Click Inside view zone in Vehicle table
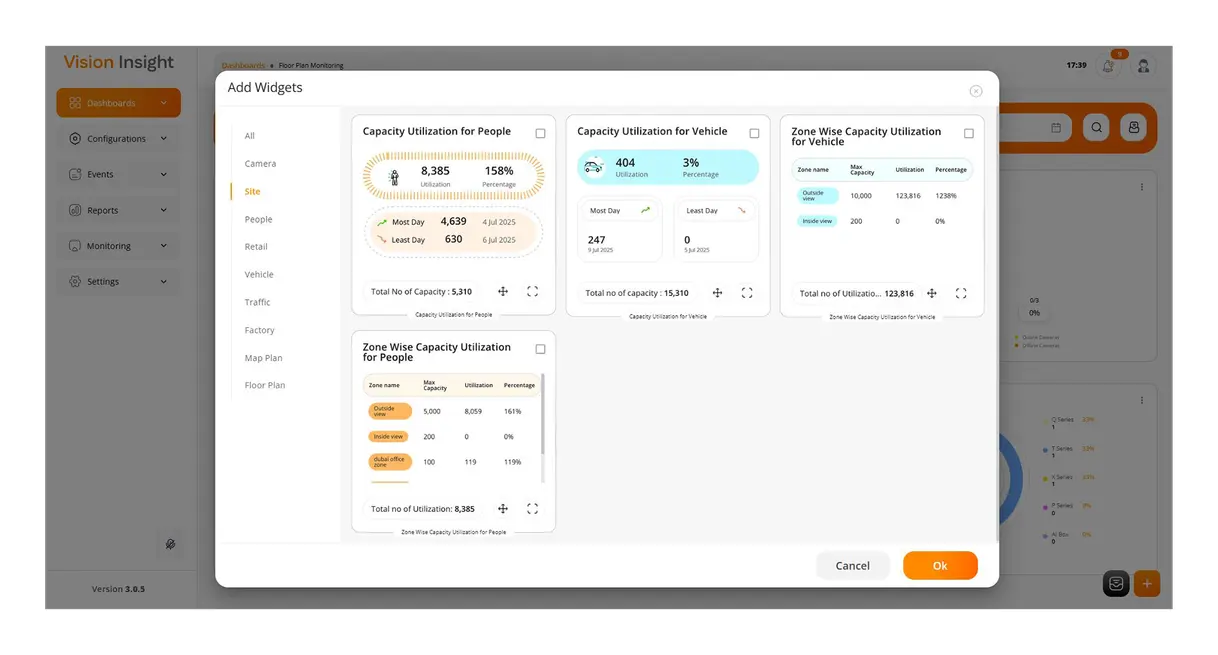The height and width of the screenshot is (655, 1218). click(817, 221)
